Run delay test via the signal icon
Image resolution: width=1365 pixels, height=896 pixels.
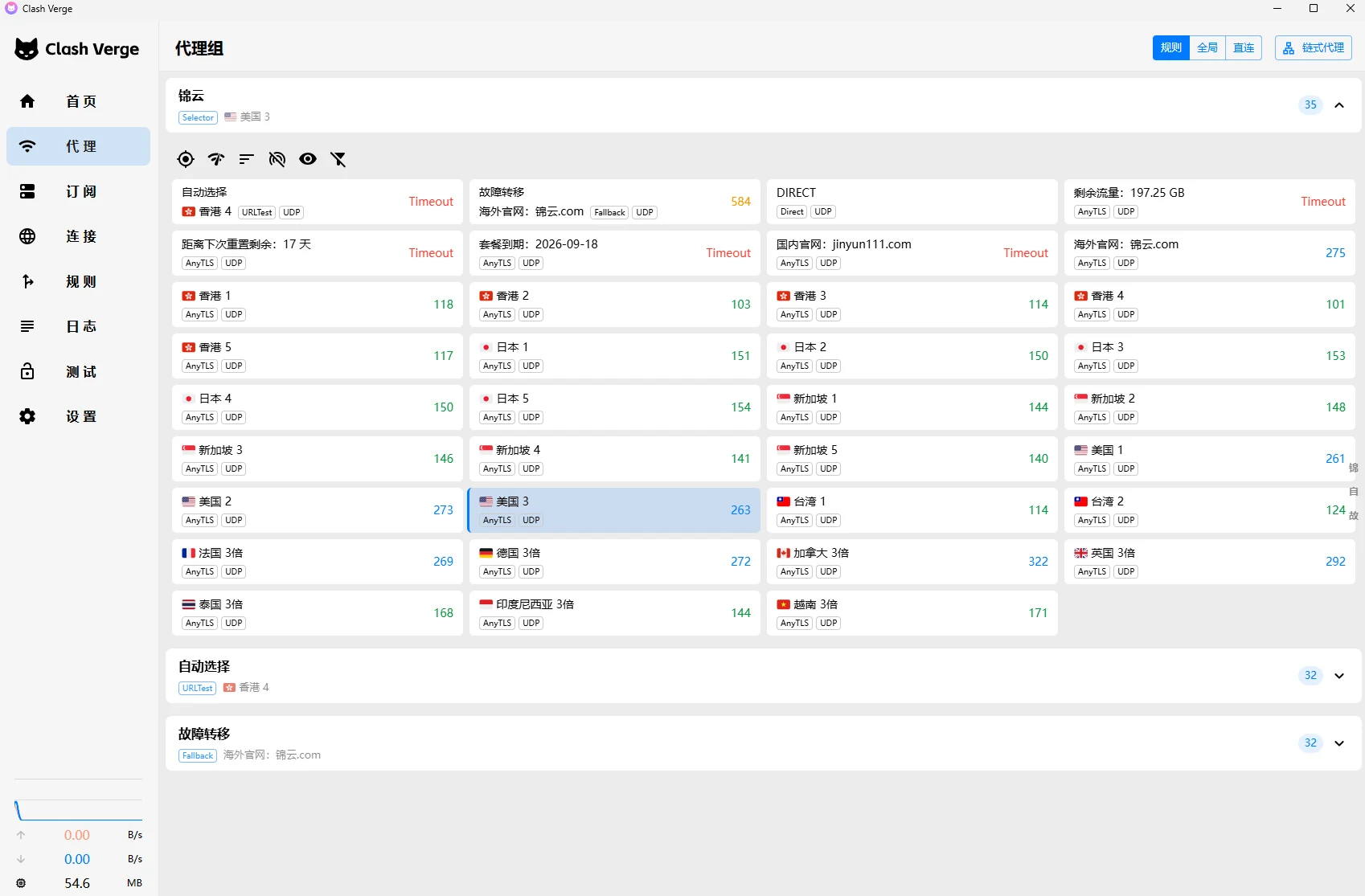pos(216,159)
